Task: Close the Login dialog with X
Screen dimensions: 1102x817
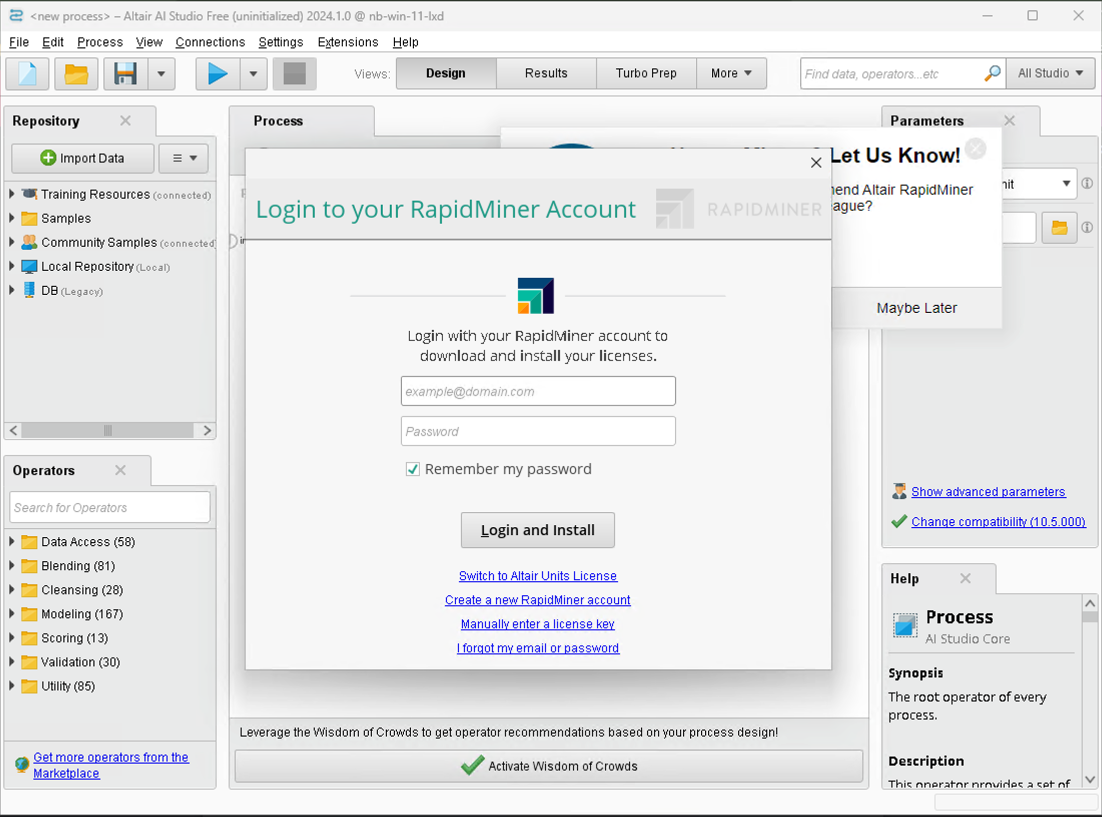Action: (x=816, y=162)
